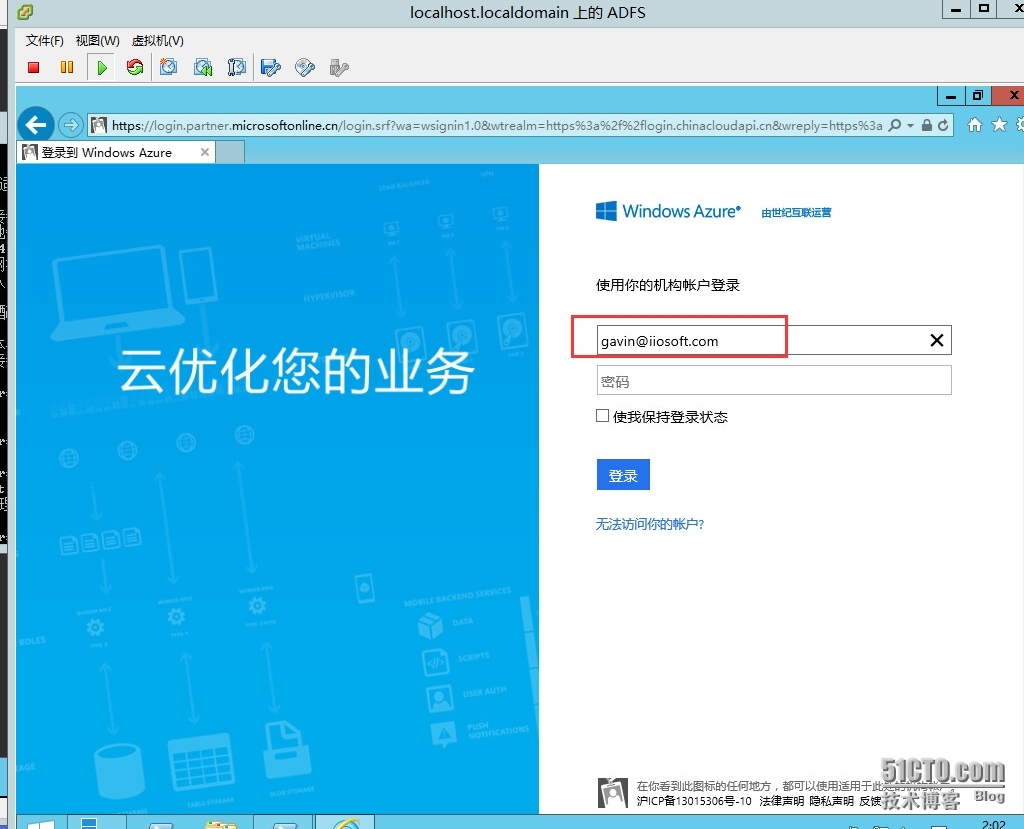
Task: Click the Internet Explorer taskbar icon
Action: point(345,822)
